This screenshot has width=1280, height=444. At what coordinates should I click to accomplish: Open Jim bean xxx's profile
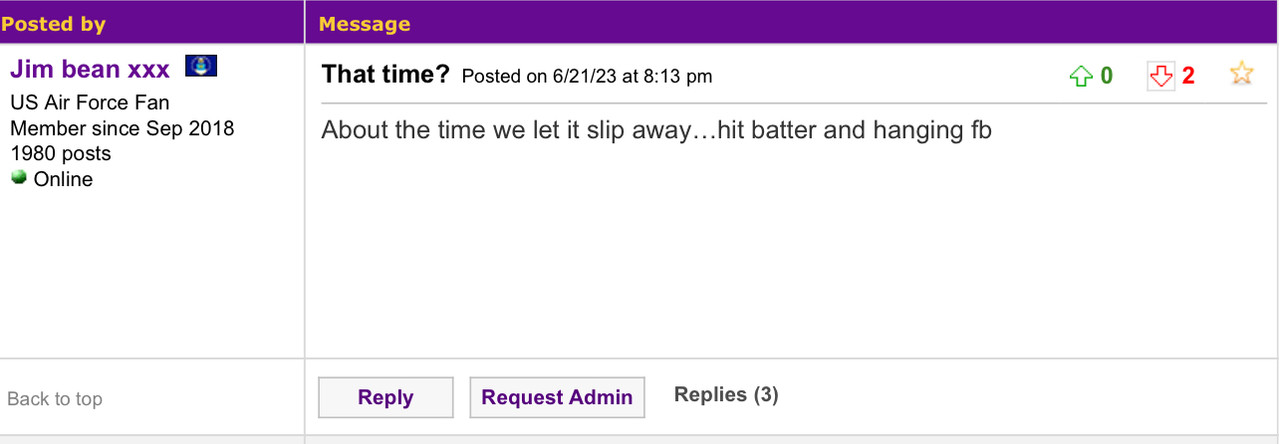(x=90, y=68)
